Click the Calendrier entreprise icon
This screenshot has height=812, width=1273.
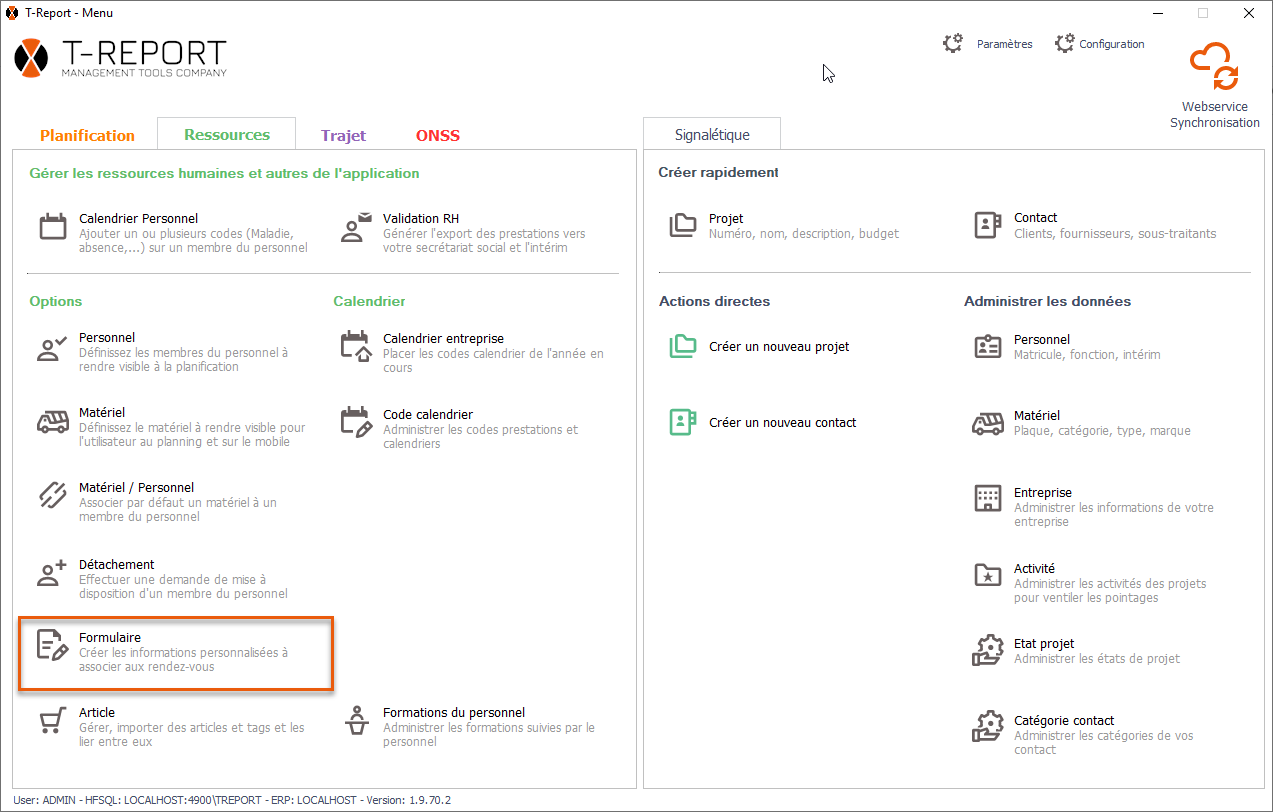click(x=356, y=346)
